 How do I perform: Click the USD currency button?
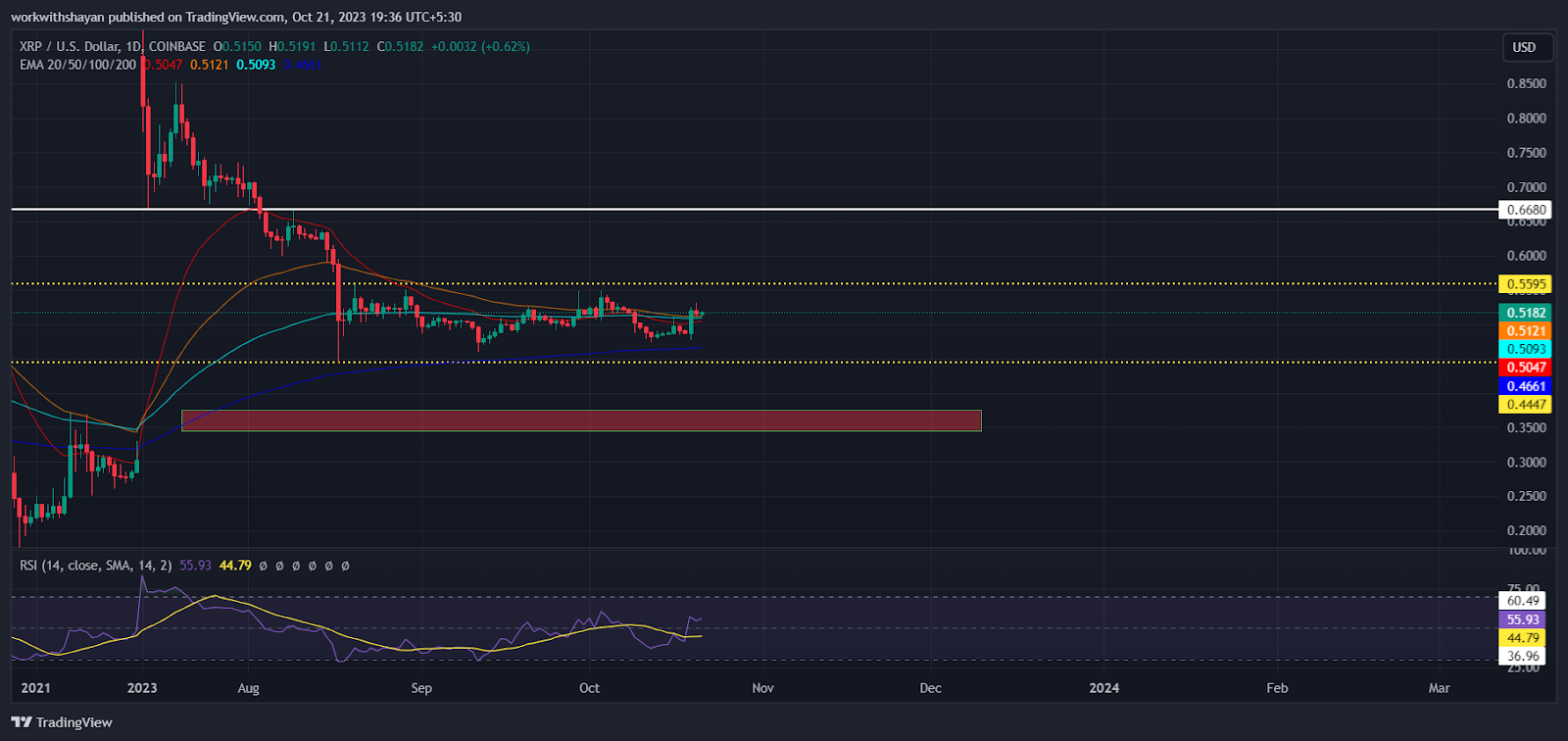(1524, 47)
